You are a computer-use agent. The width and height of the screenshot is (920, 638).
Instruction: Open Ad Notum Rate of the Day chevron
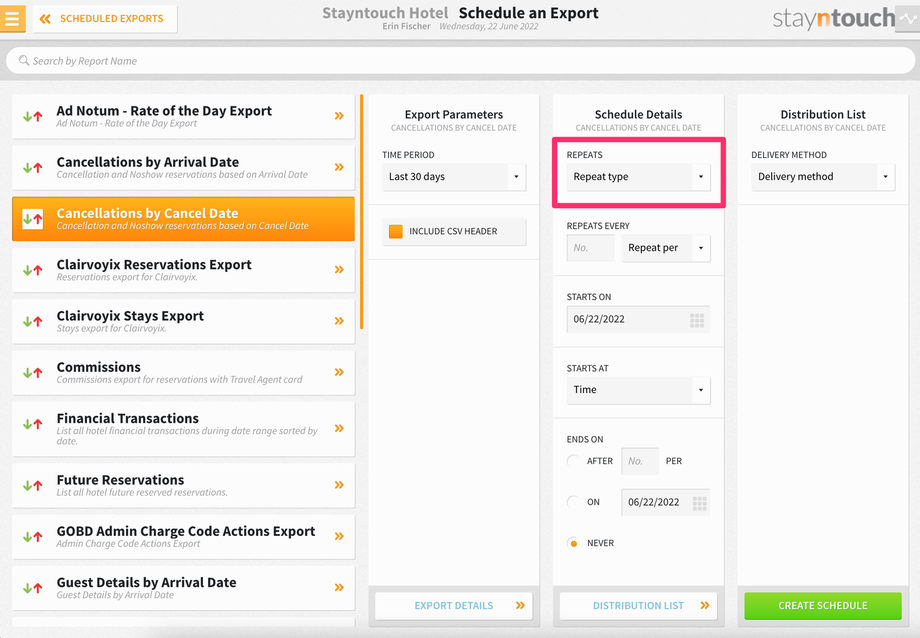(339, 116)
